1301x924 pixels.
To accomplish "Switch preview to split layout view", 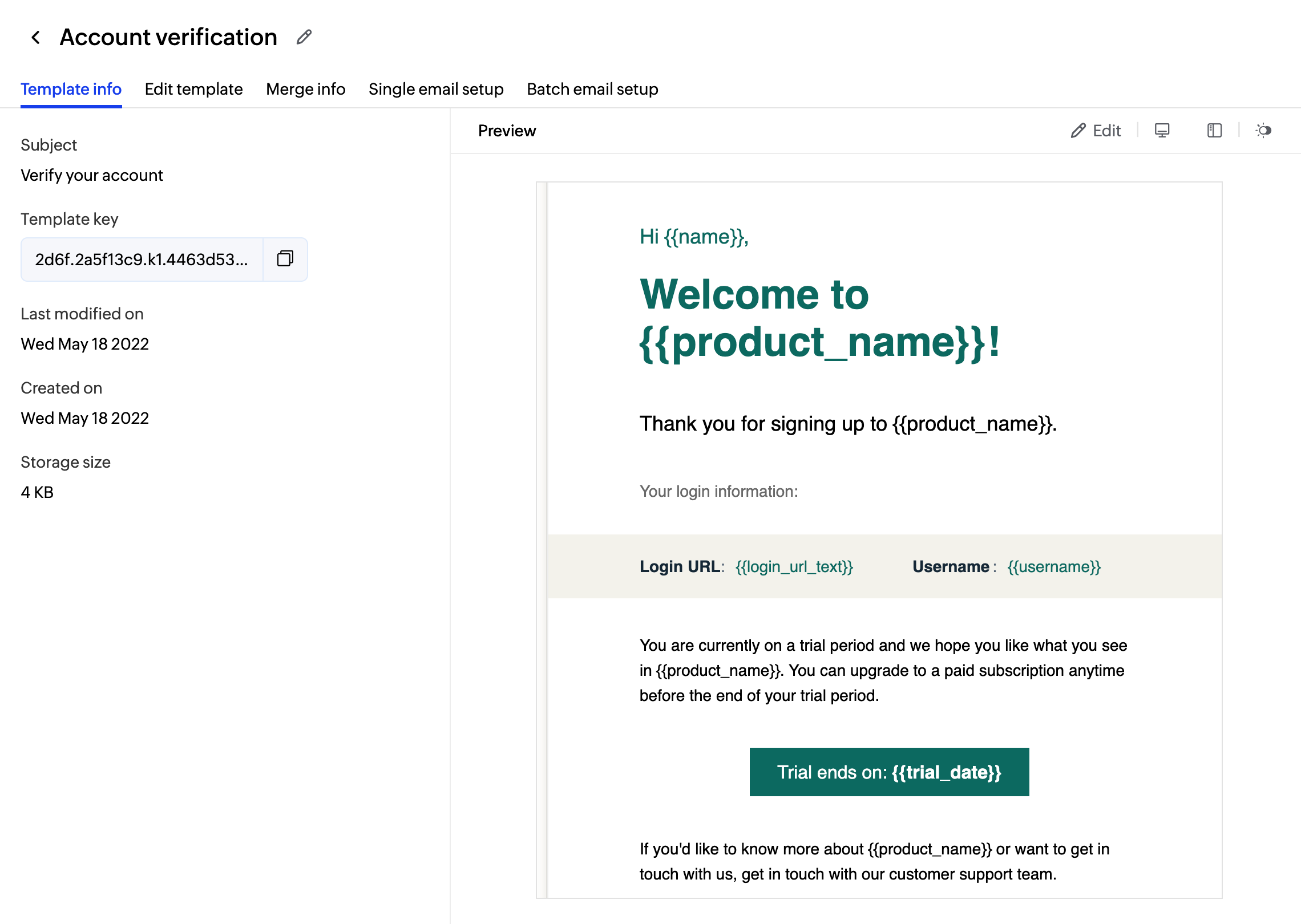I will (1214, 131).
